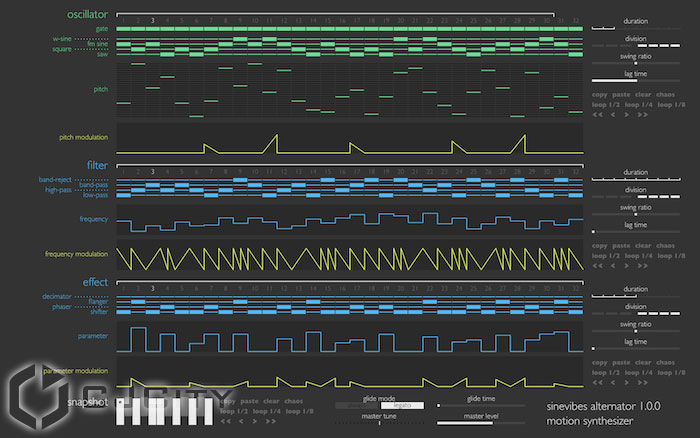Toggle oscillator gate at step 16

pyautogui.click(x=342, y=29)
